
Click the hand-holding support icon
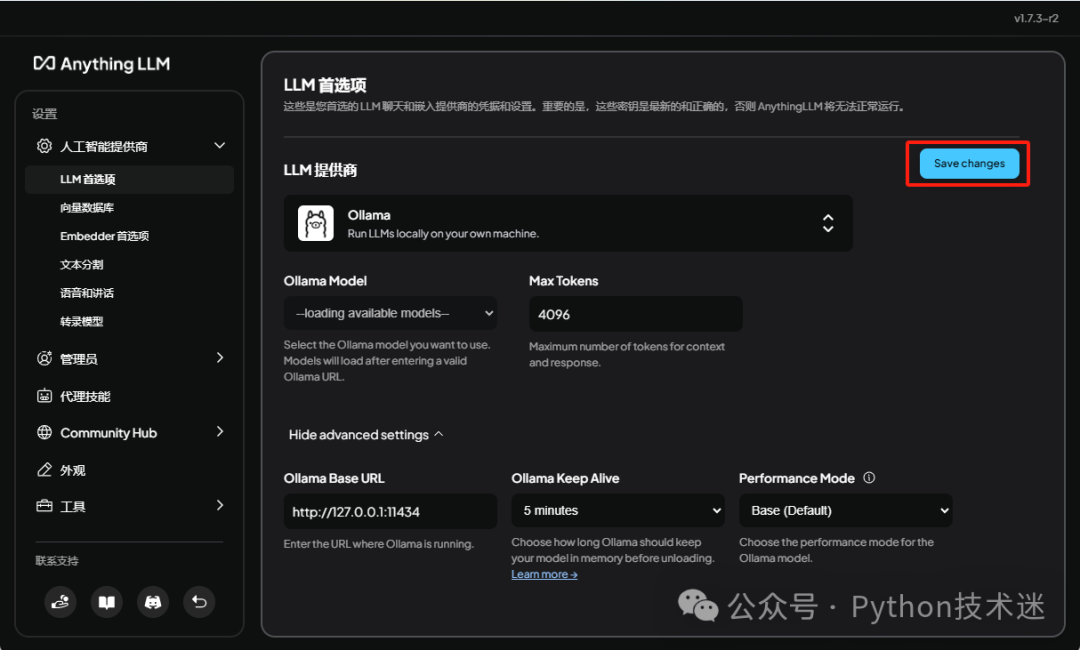point(61,602)
